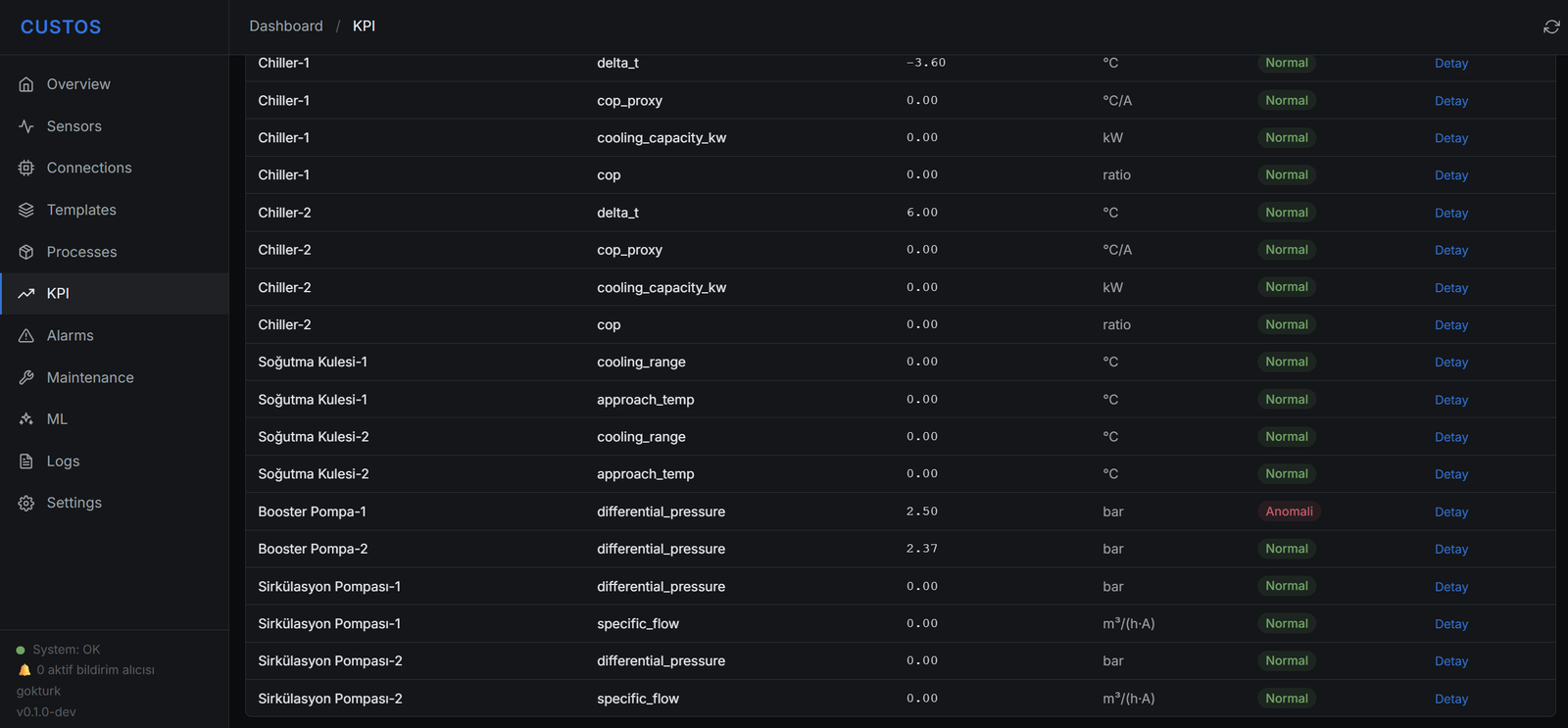This screenshot has height=728, width=1568.
Task: Open Detay for Sirkülasyon Pompası-2 differential_pressure
Action: point(1451,661)
